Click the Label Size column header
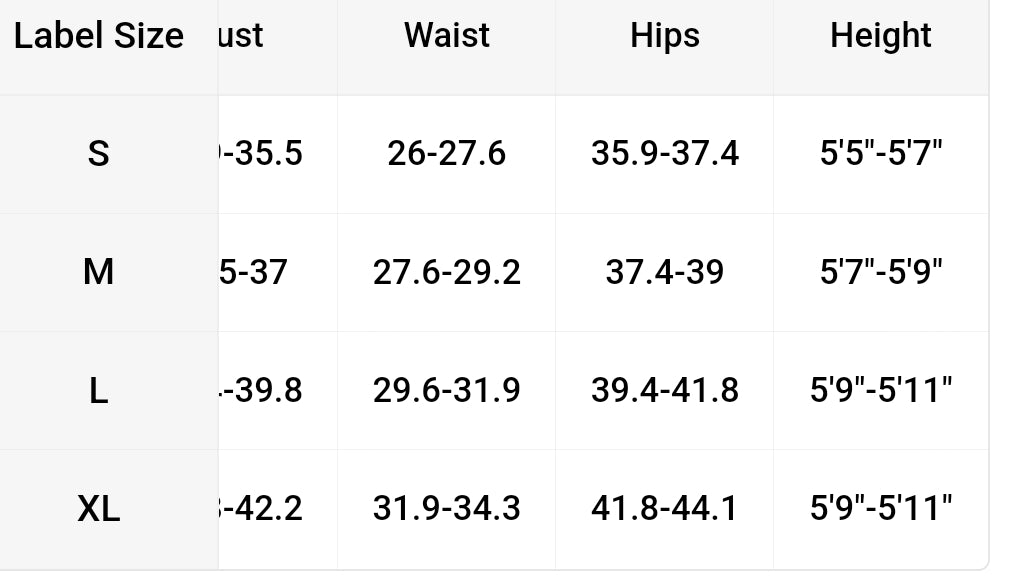Image resolution: width=1011 pixels, height=584 pixels. coord(99,36)
